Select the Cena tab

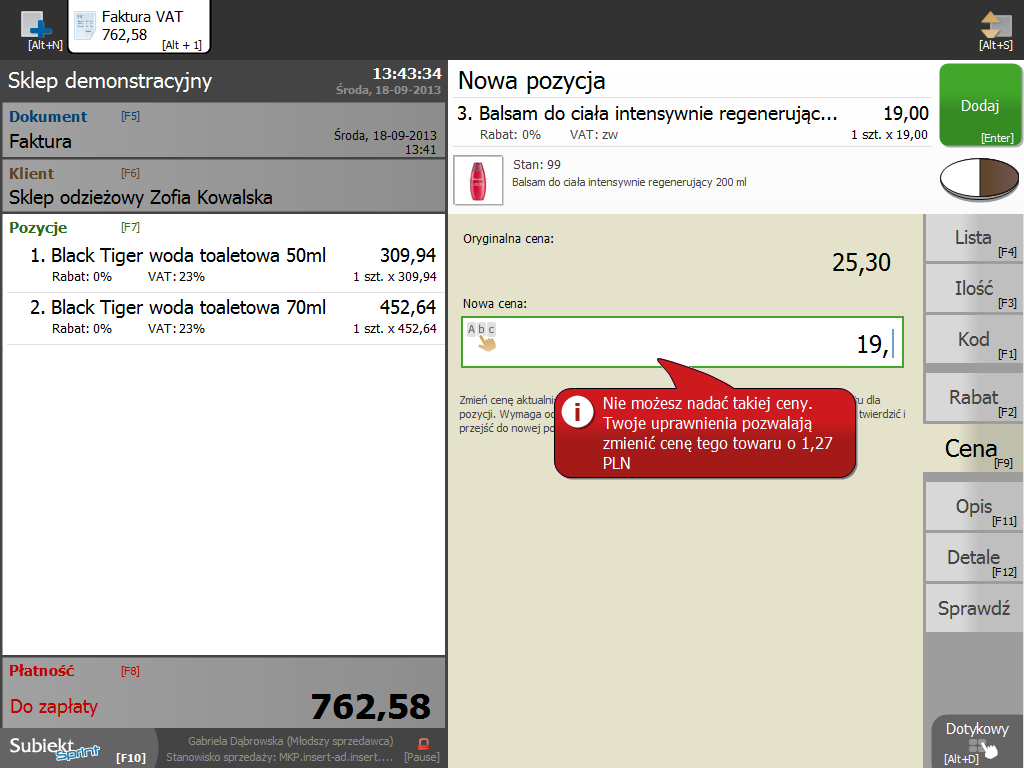(x=973, y=449)
